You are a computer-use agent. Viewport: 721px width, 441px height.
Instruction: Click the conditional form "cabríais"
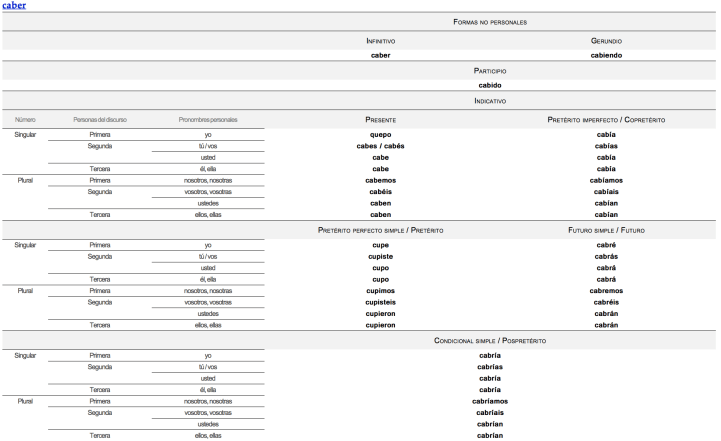tap(490, 412)
